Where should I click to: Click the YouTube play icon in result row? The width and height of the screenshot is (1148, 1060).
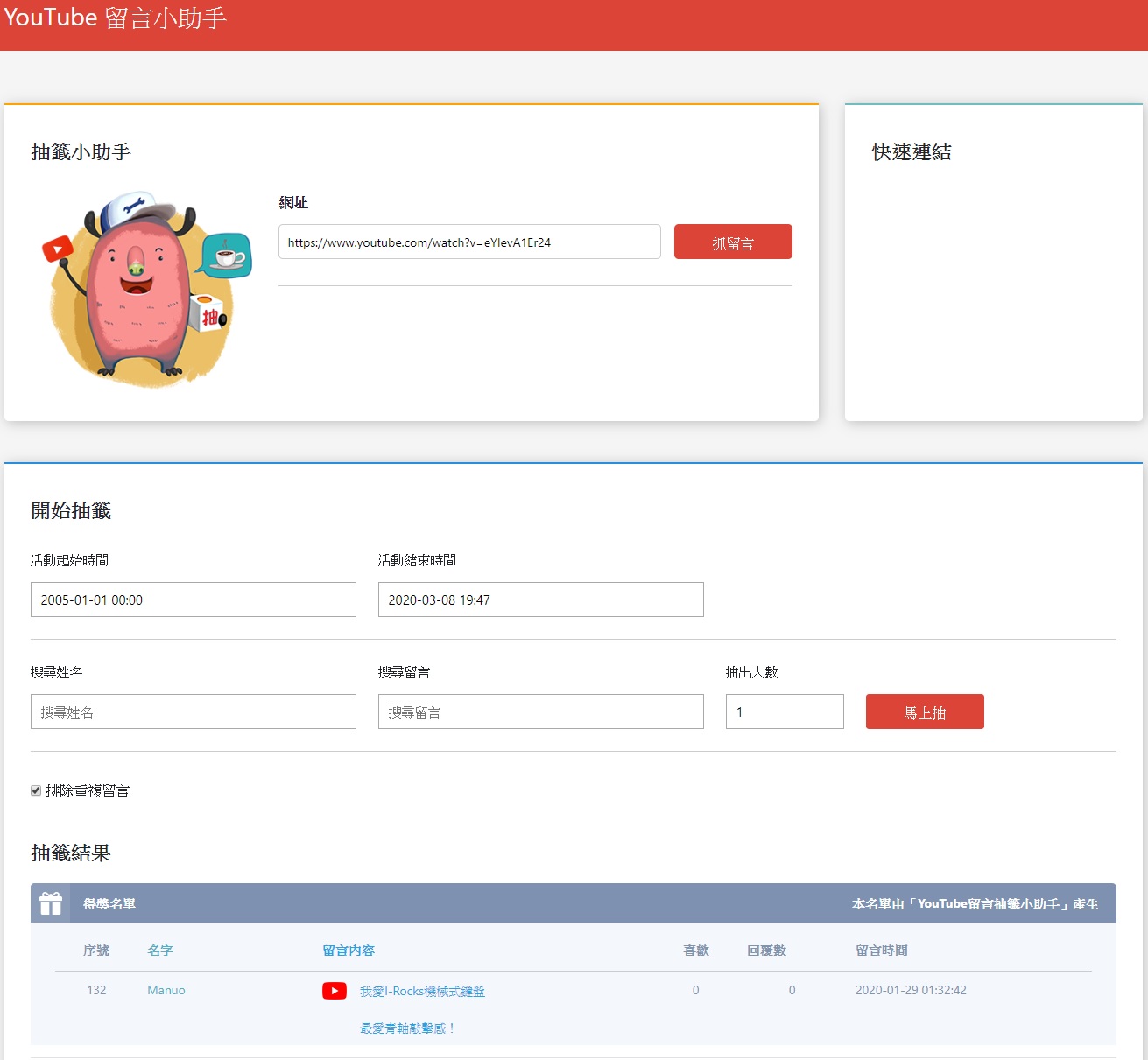[334, 991]
